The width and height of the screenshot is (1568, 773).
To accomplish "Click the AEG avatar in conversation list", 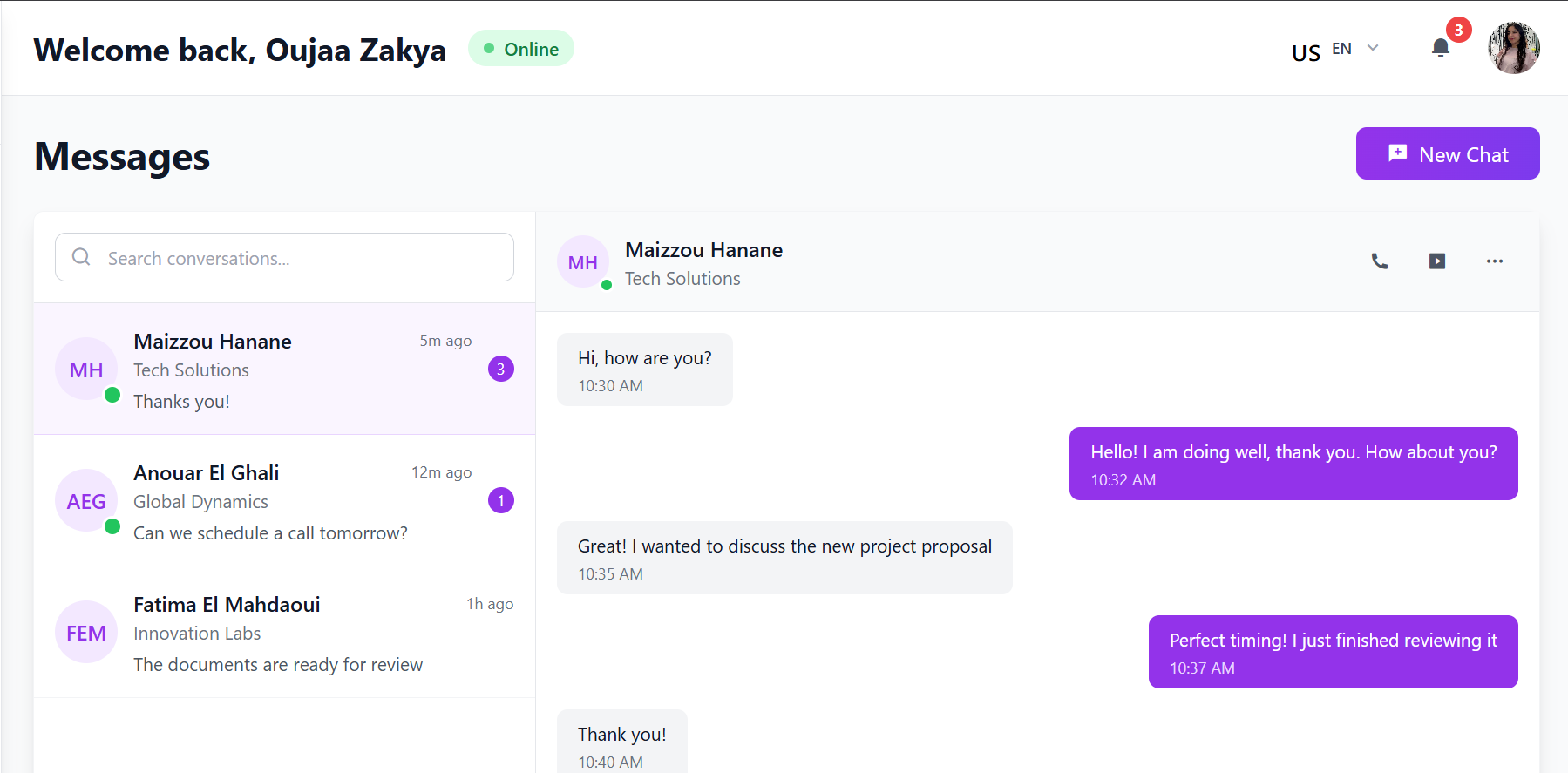I will point(86,501).
